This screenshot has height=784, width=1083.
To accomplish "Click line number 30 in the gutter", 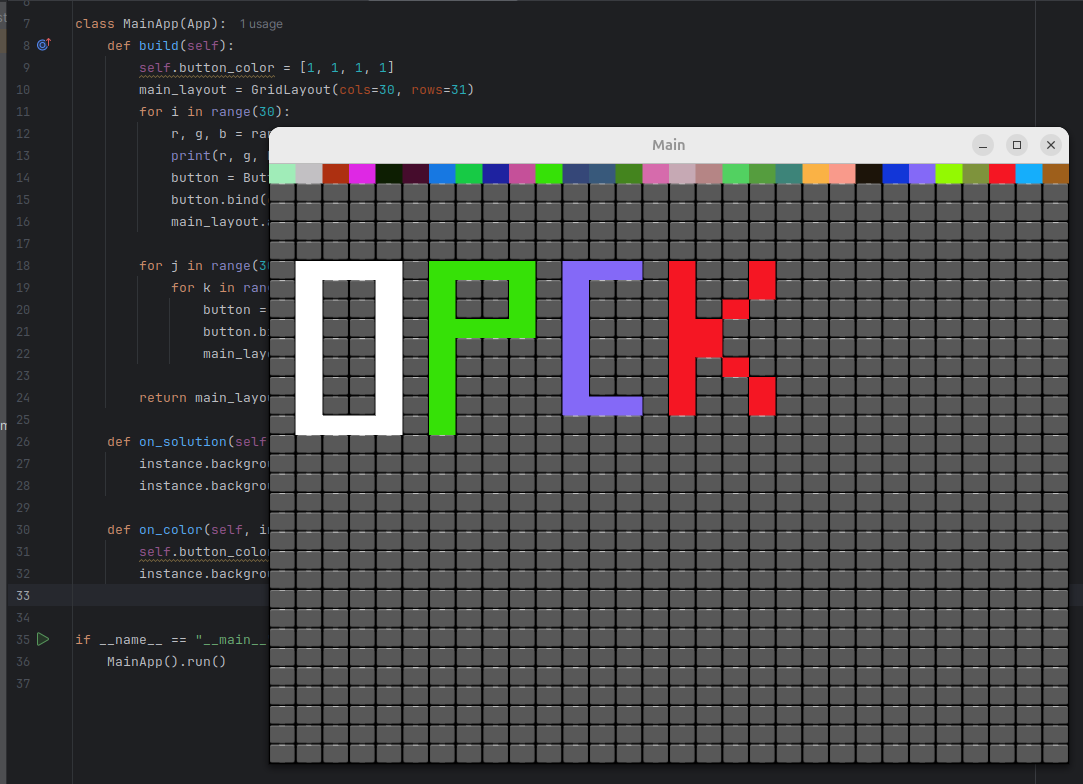I will [23, 530].
